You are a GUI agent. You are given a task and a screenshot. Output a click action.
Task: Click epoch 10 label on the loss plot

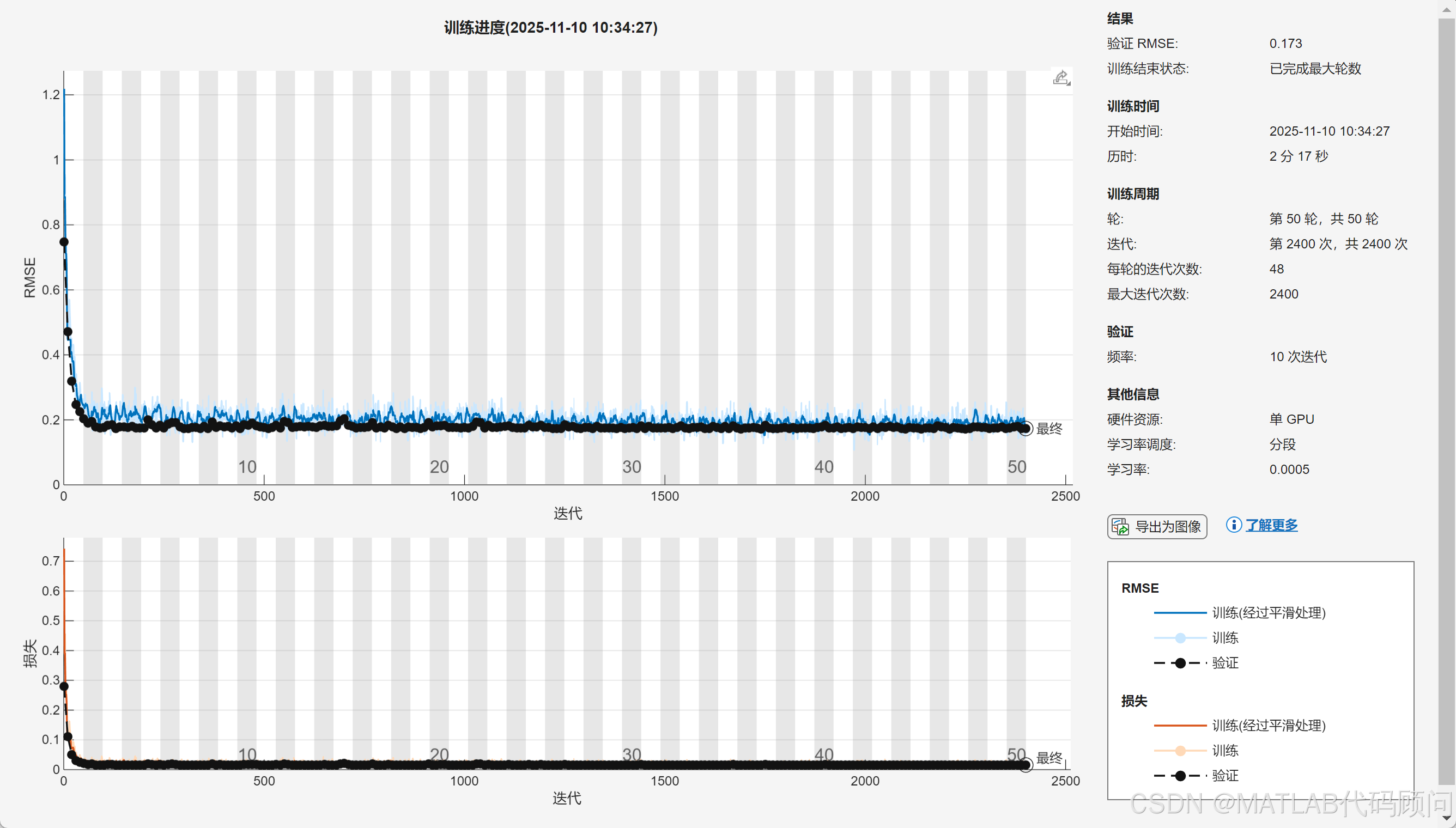[247, 754]
